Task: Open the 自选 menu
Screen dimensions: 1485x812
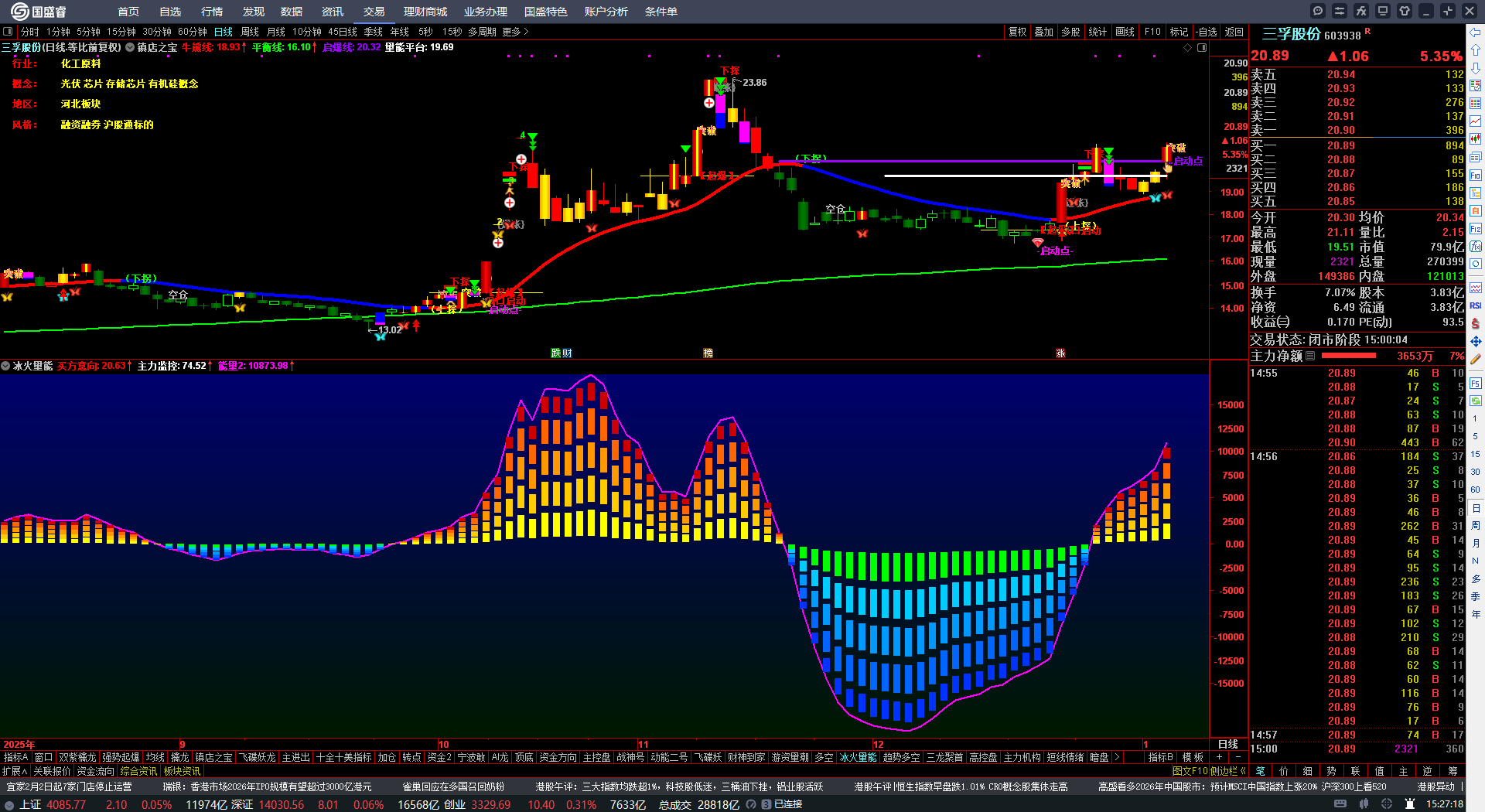Action: pos(170,12)
